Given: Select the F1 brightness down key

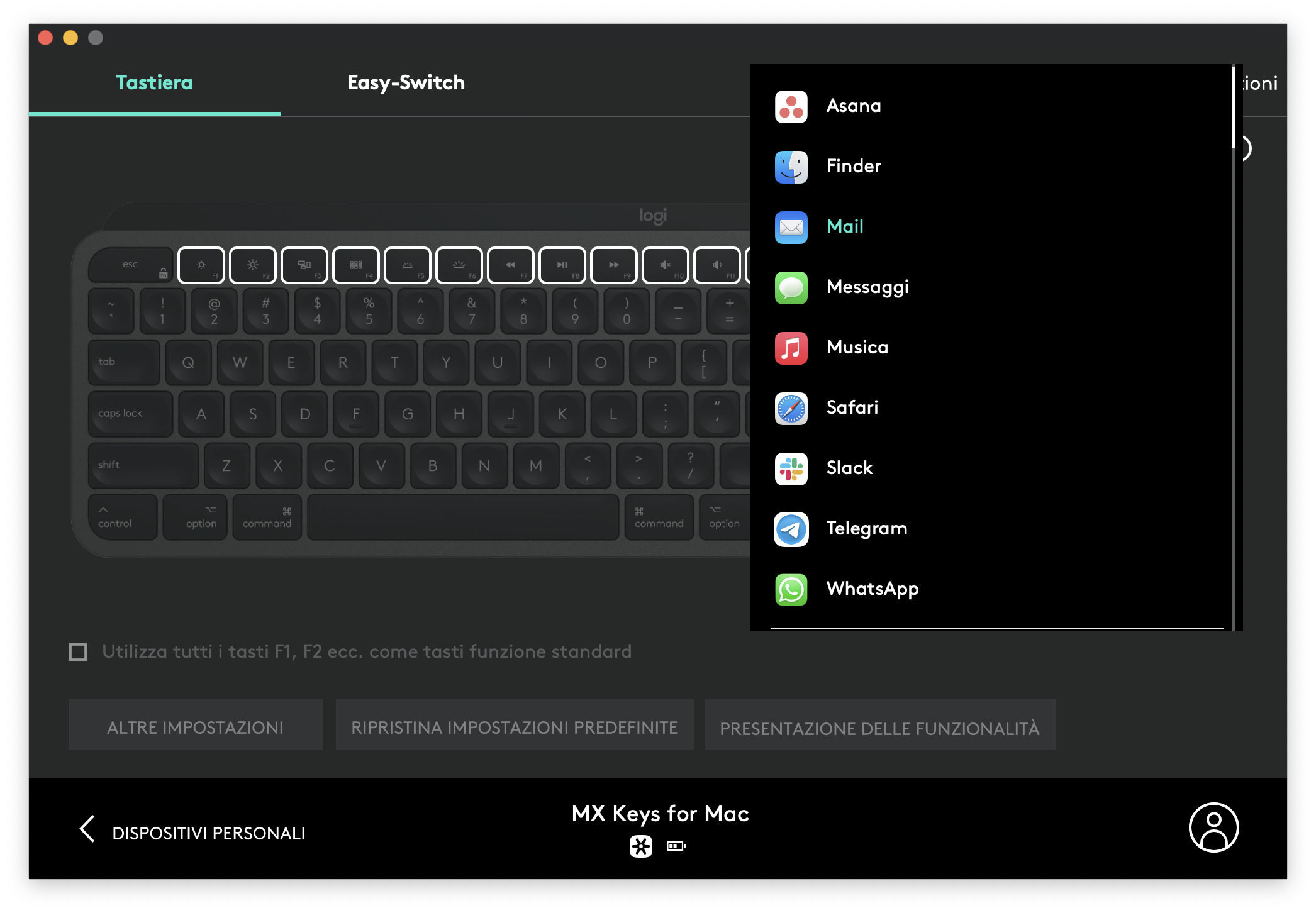Looking at the screenshot, I should (x=201, y=265).
